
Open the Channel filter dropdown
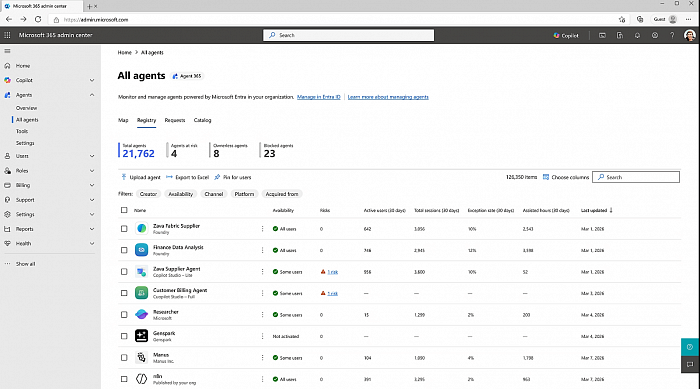(213, 194)
